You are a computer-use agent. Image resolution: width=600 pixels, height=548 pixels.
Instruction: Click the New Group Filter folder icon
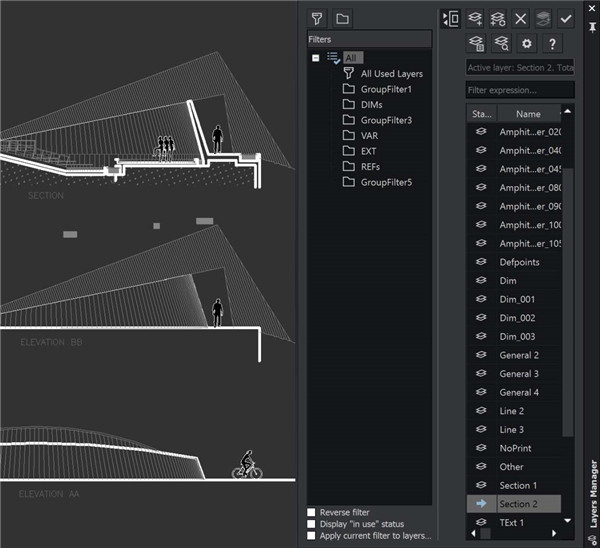342,18
